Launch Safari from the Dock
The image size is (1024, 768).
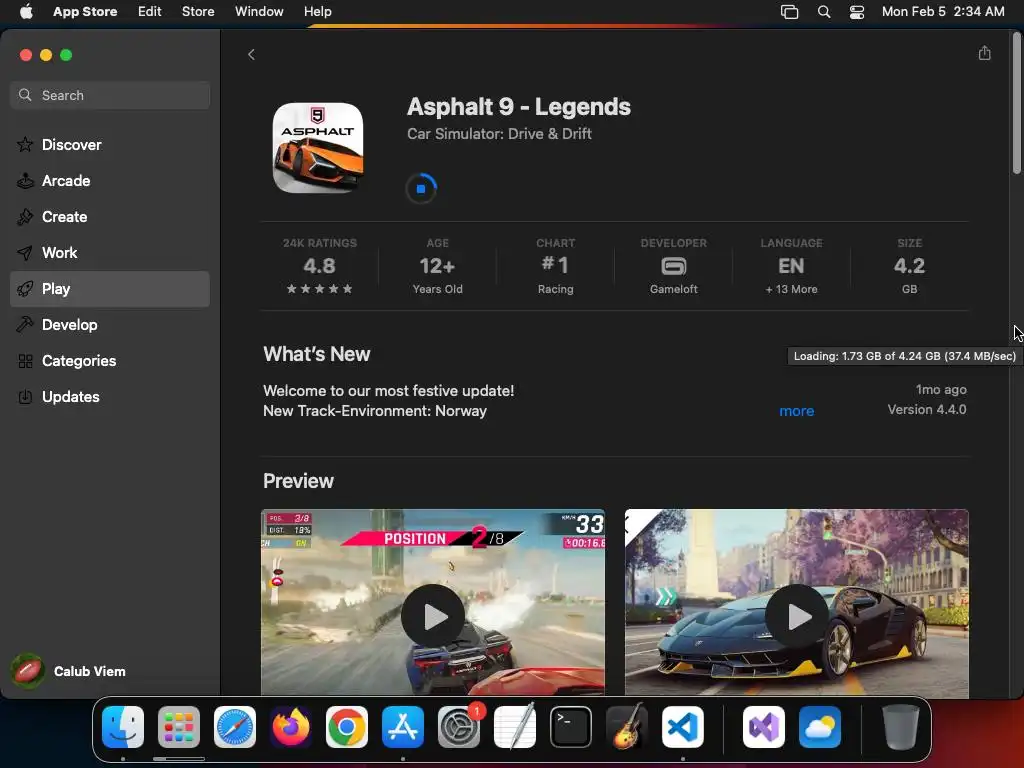click(234, 727)
